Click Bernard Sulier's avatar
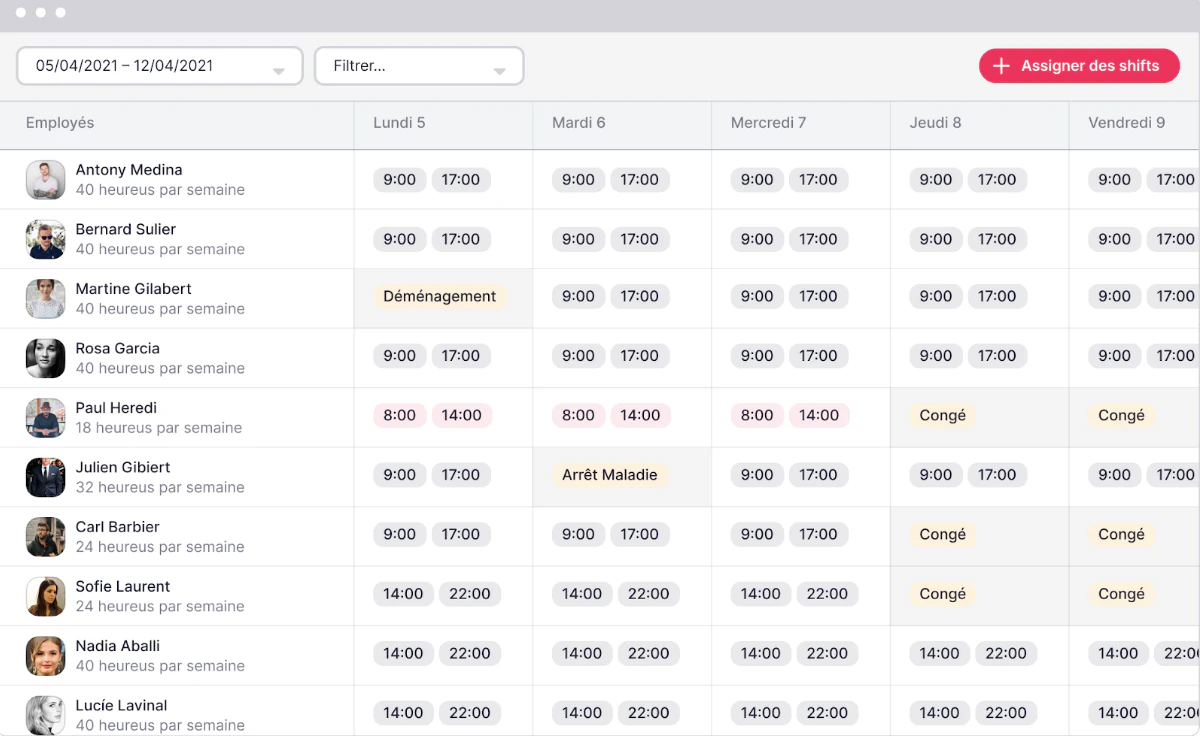The height and width of the screenshot is (736, 1200). [x=45, y=239]
